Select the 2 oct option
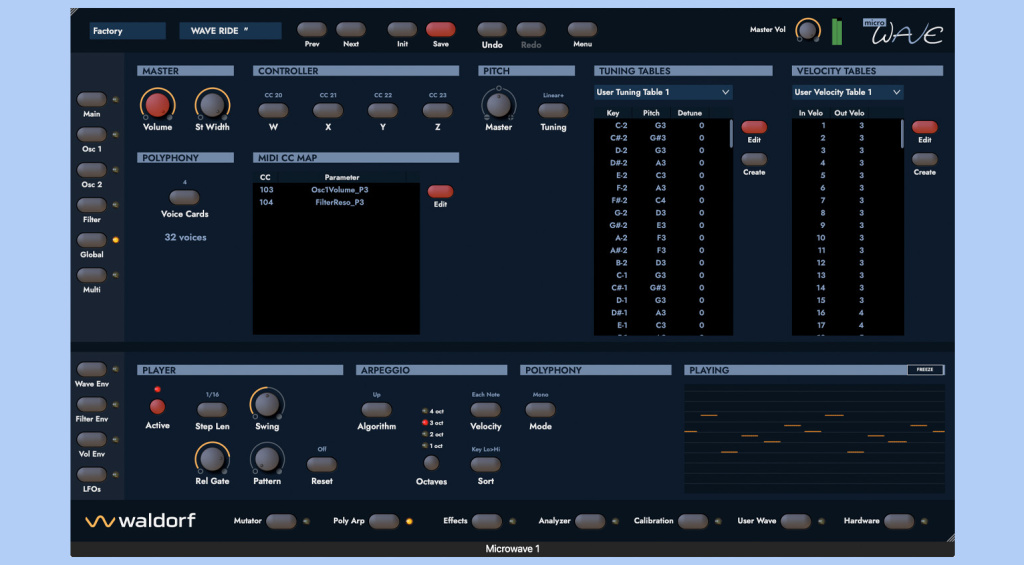Image resolution: width=1024 pixels, height=565 pixels. [x=433, y=434]
